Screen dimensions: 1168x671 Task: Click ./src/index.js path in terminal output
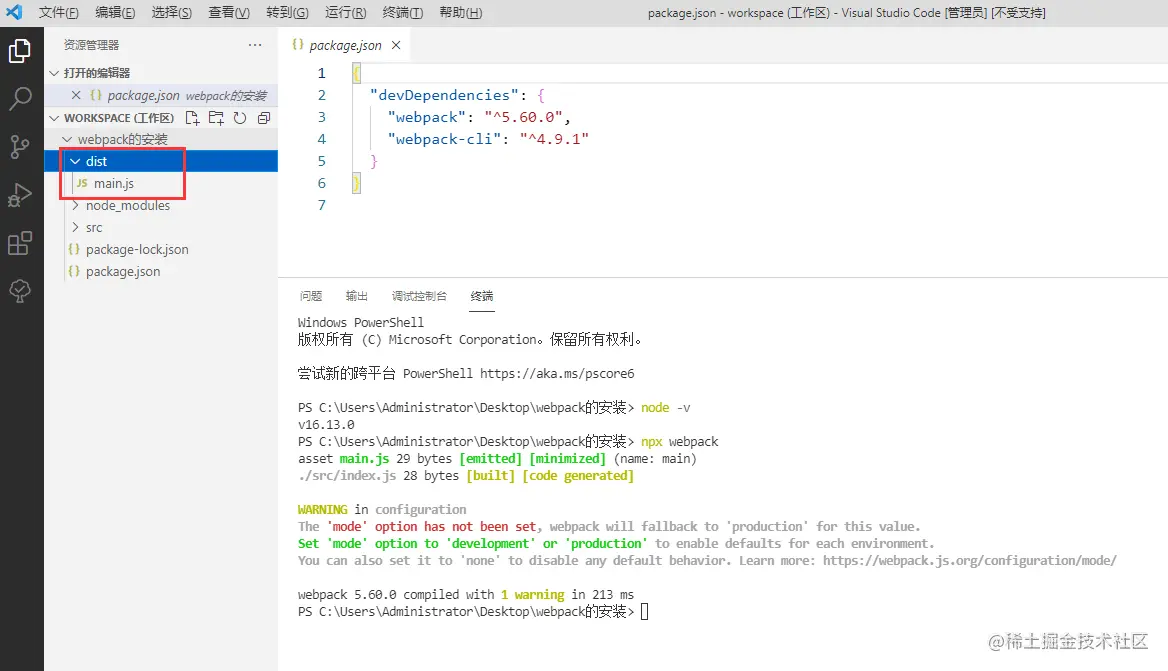(347, 476)
